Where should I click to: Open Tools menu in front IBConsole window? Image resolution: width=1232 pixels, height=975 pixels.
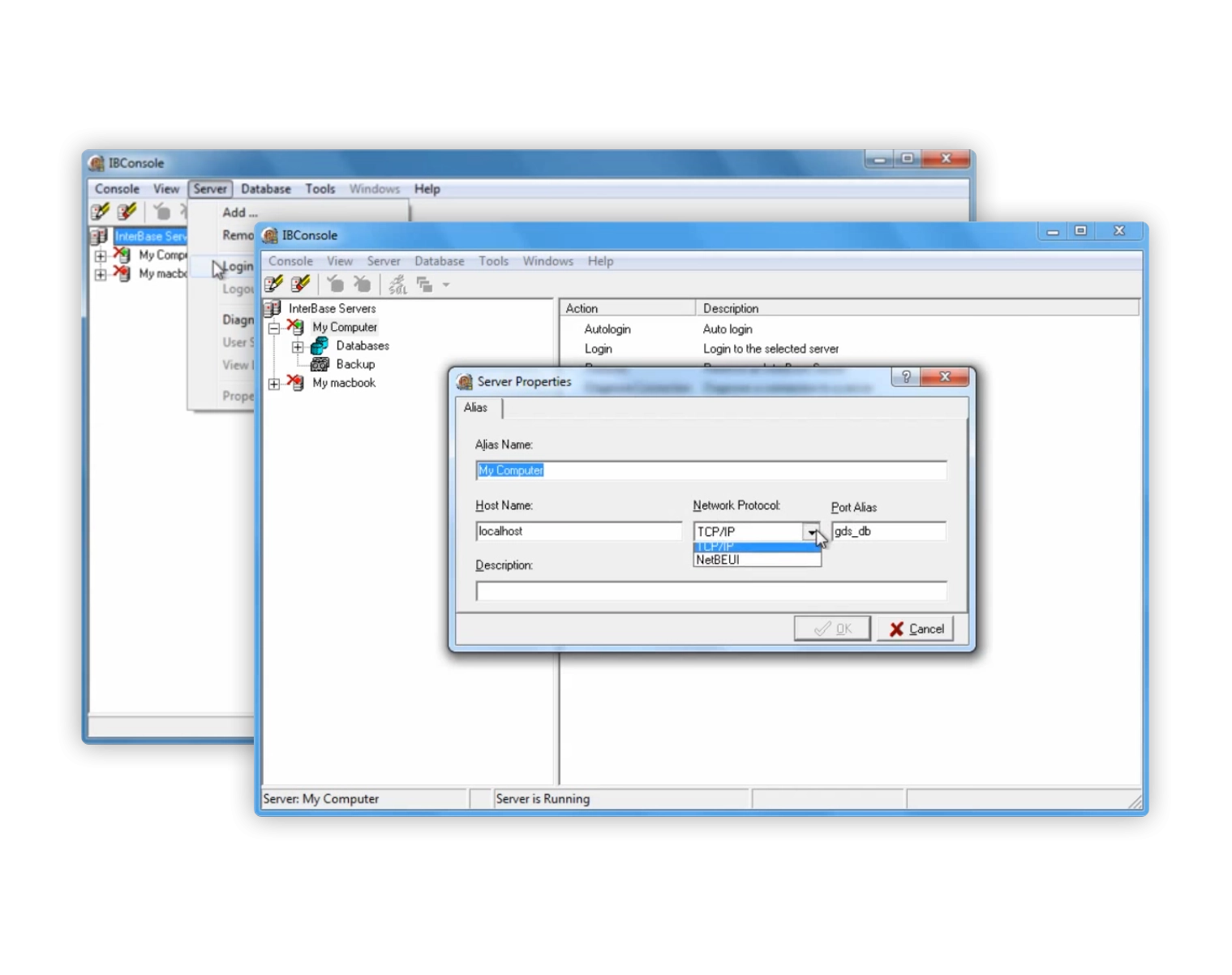(x=493, y=261)
